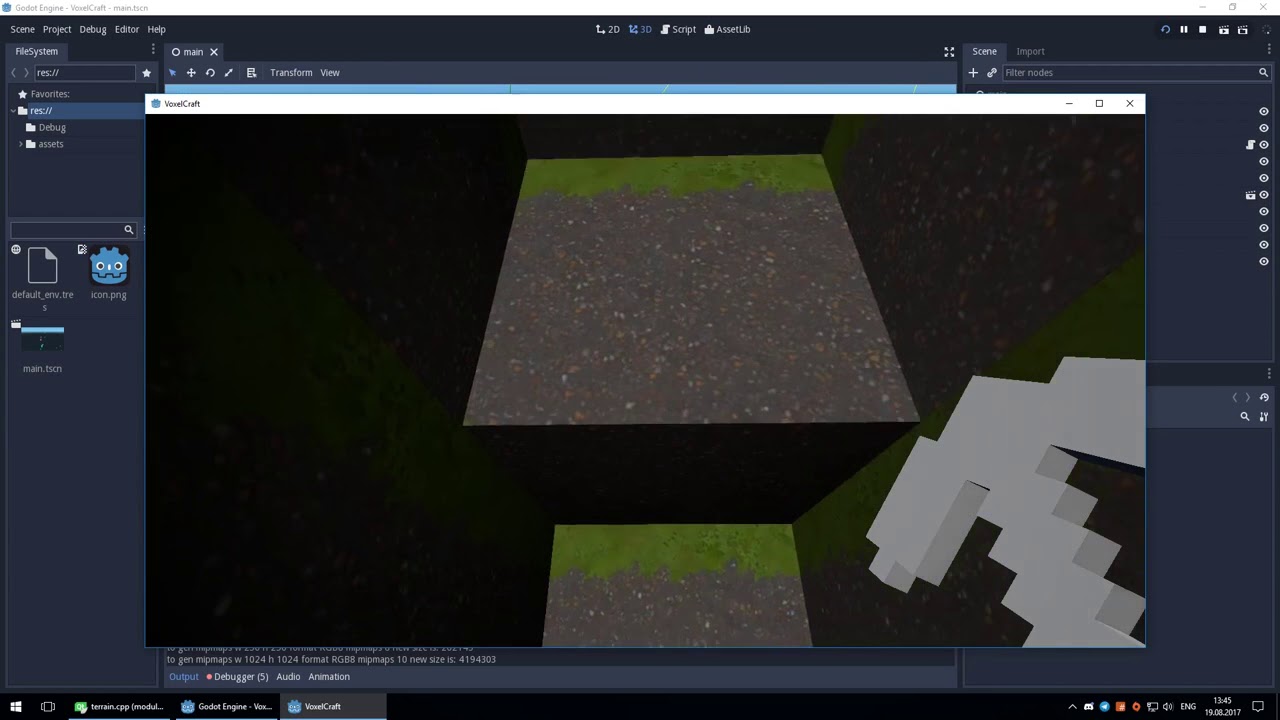Show hidden system tray icons chevron
The height and width of the screenshot is (720, 1280).
click(1073, 706)
